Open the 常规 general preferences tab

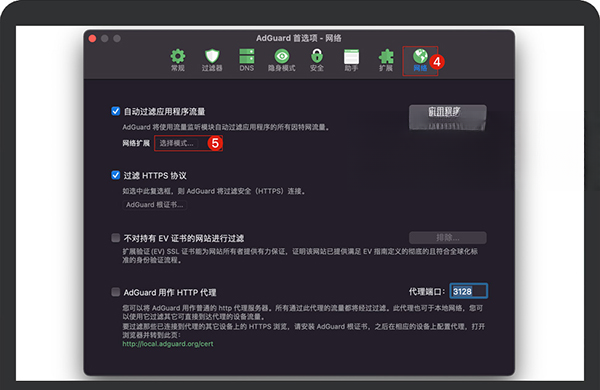click(x=178, y=60)
